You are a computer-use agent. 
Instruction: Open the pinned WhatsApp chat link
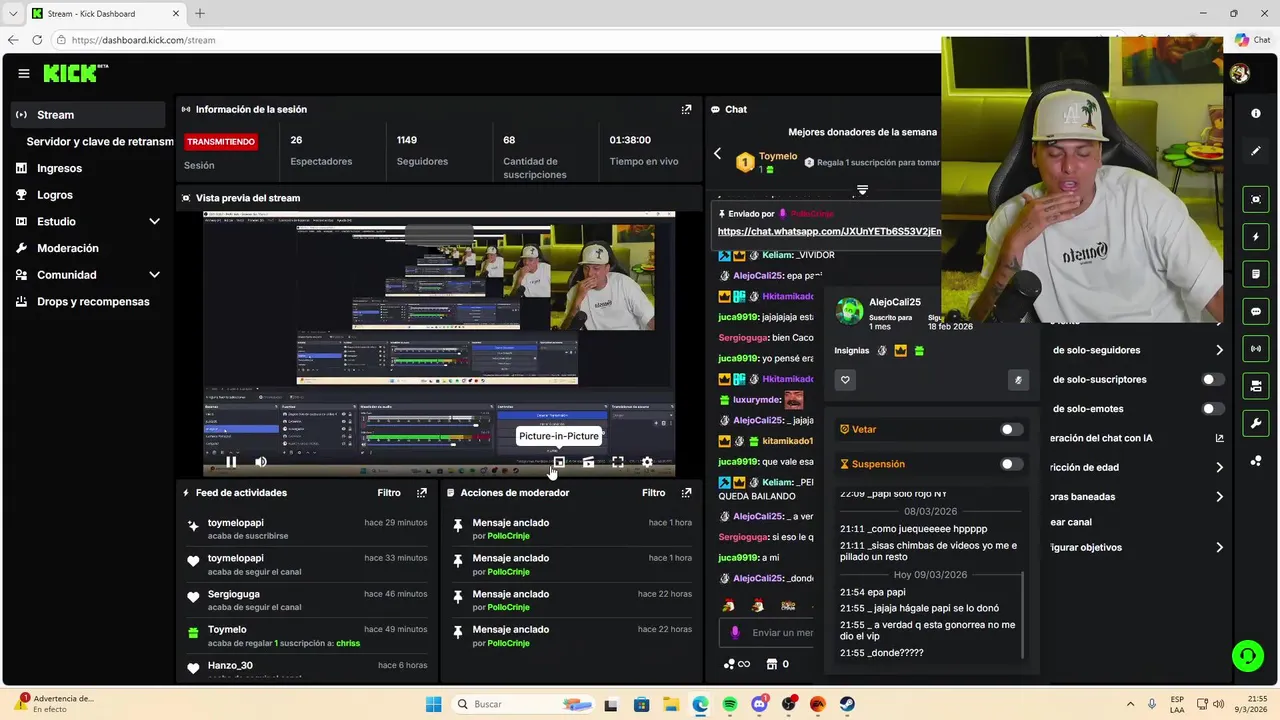(829, 231)
